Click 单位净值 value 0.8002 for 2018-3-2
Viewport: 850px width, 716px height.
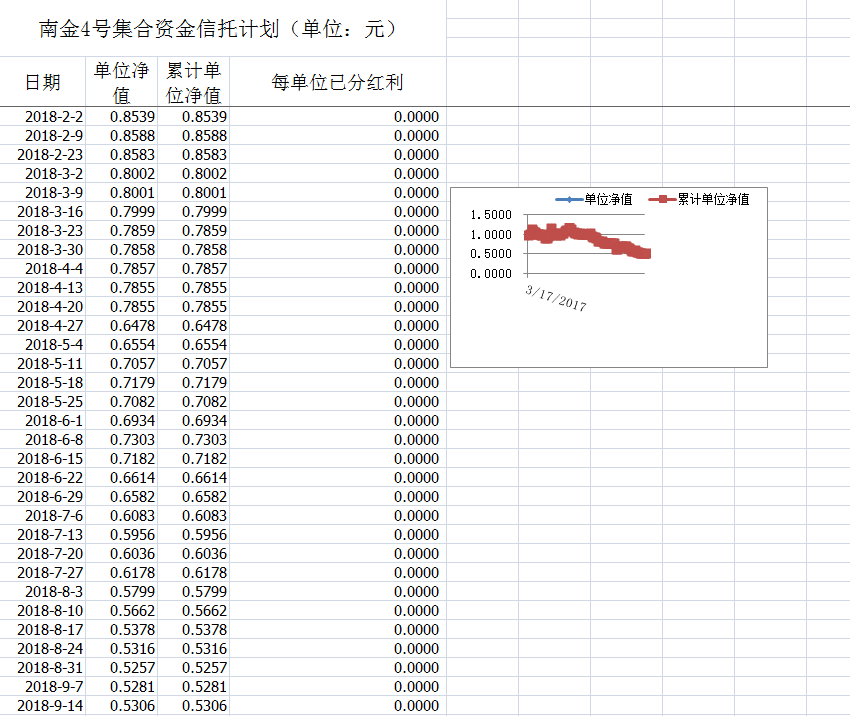tap(121, 173)
